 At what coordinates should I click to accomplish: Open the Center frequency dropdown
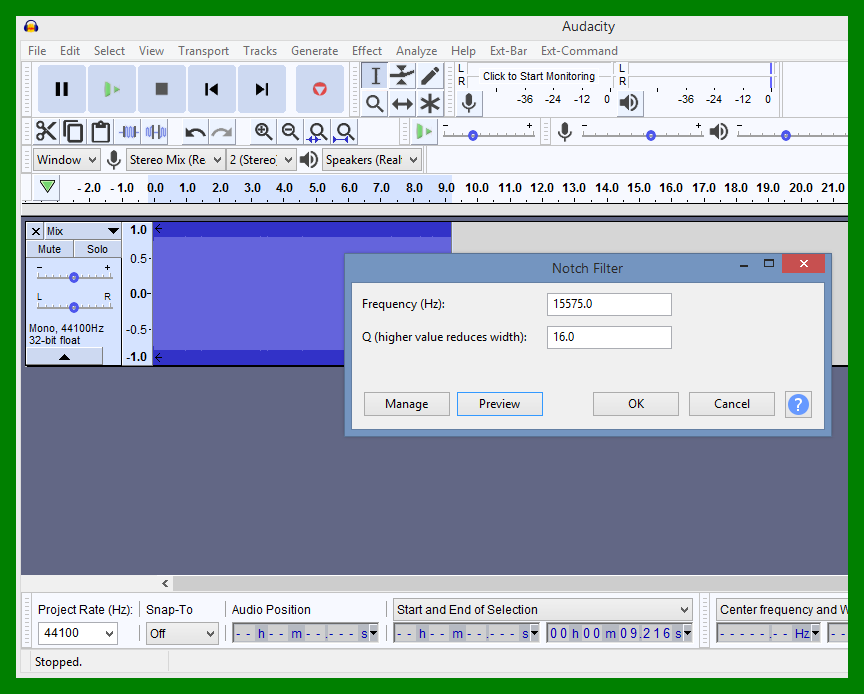pos(782,610)
